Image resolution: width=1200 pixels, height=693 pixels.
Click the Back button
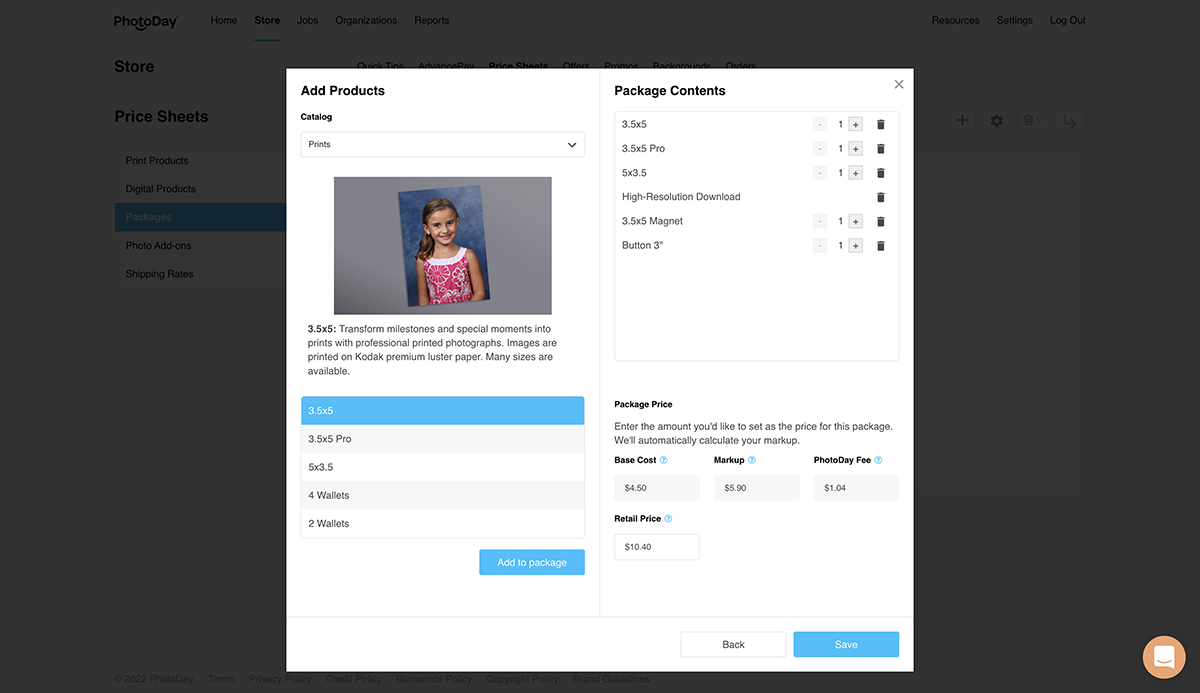point(733,644)
